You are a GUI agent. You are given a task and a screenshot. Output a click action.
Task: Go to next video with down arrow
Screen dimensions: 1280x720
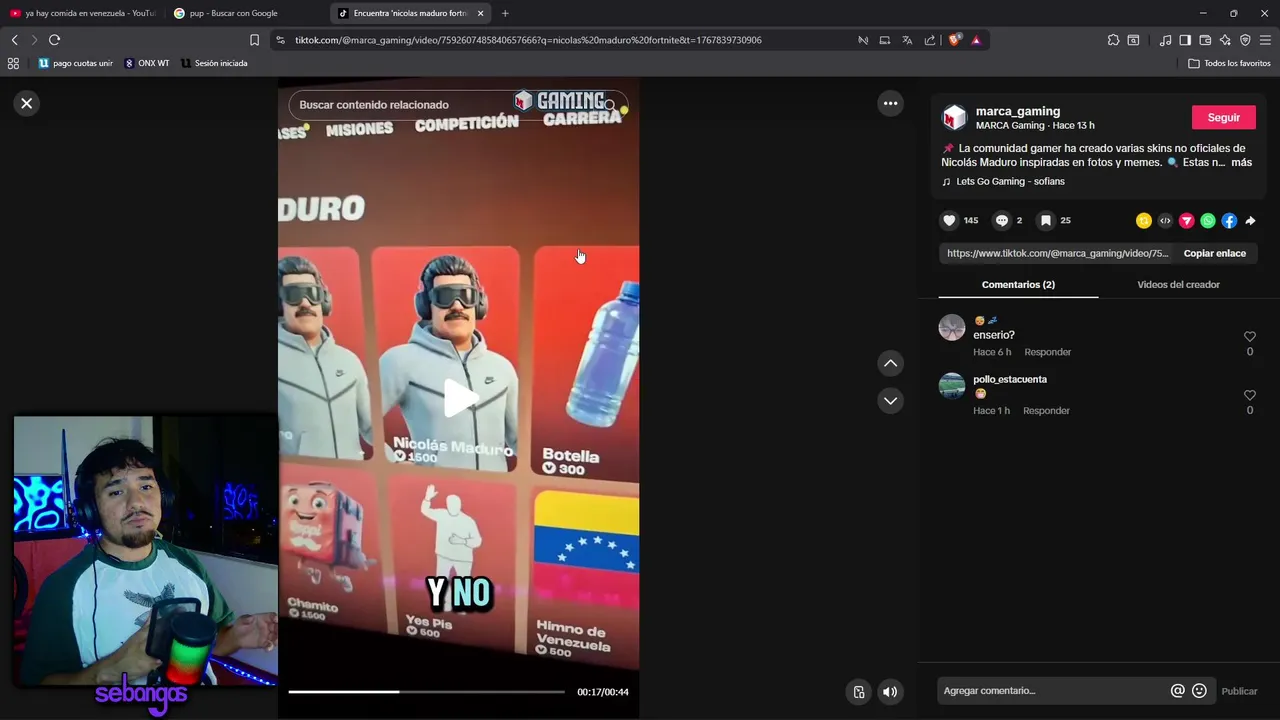tap(890, 401)
